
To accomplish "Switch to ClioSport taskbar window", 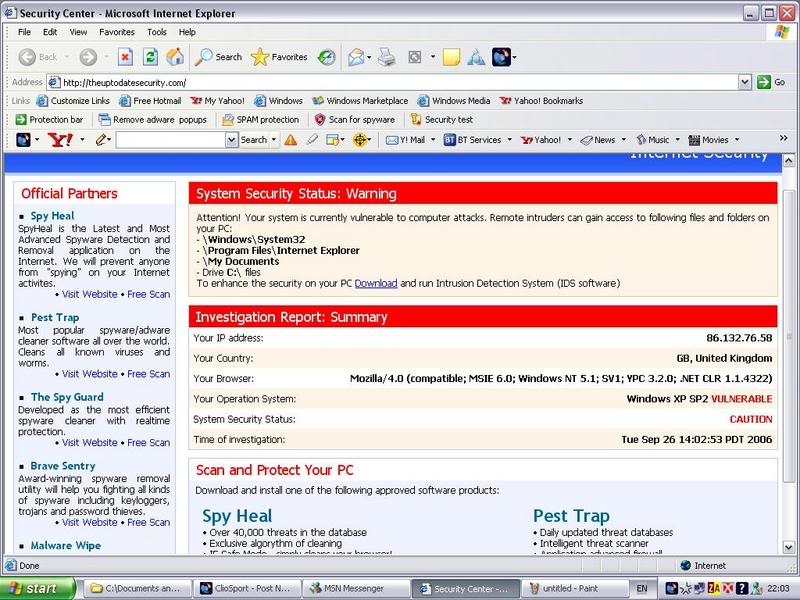I will [x=246, y=588].
